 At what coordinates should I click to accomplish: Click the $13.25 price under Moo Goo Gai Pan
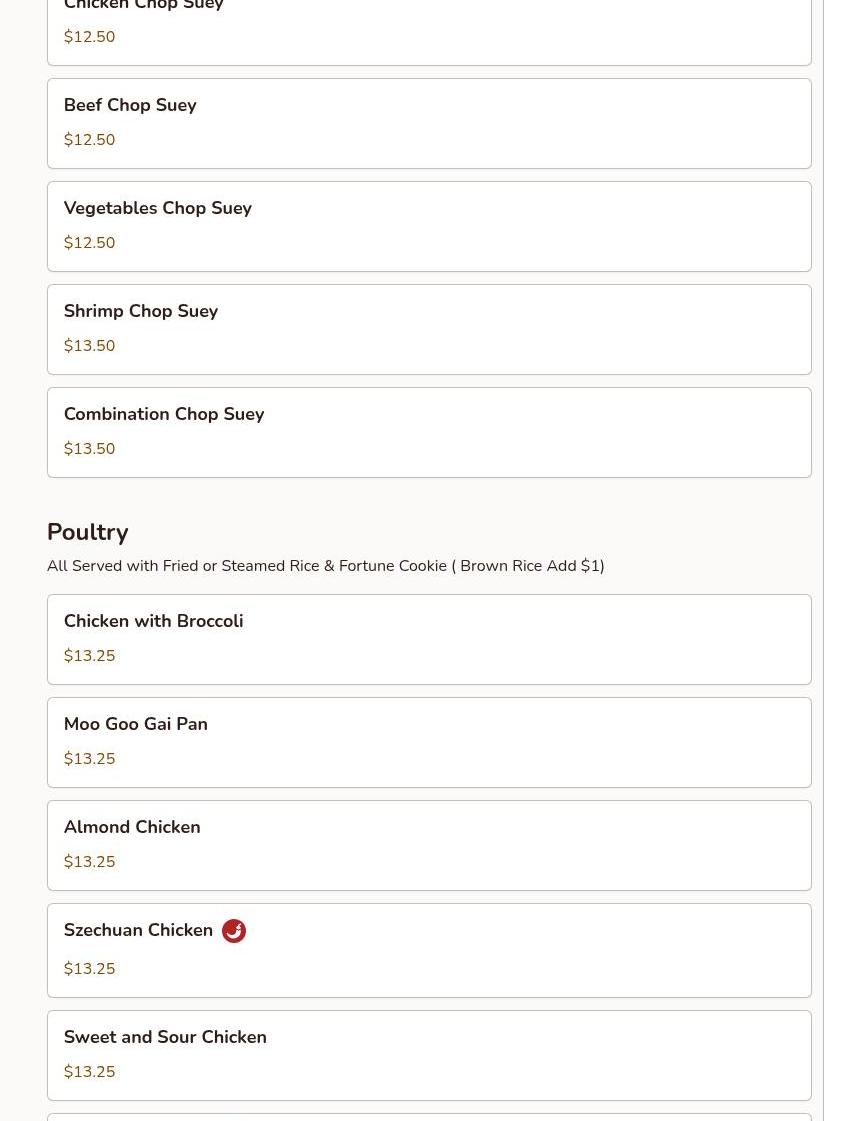pyautogui.click(x=89, y=759)
